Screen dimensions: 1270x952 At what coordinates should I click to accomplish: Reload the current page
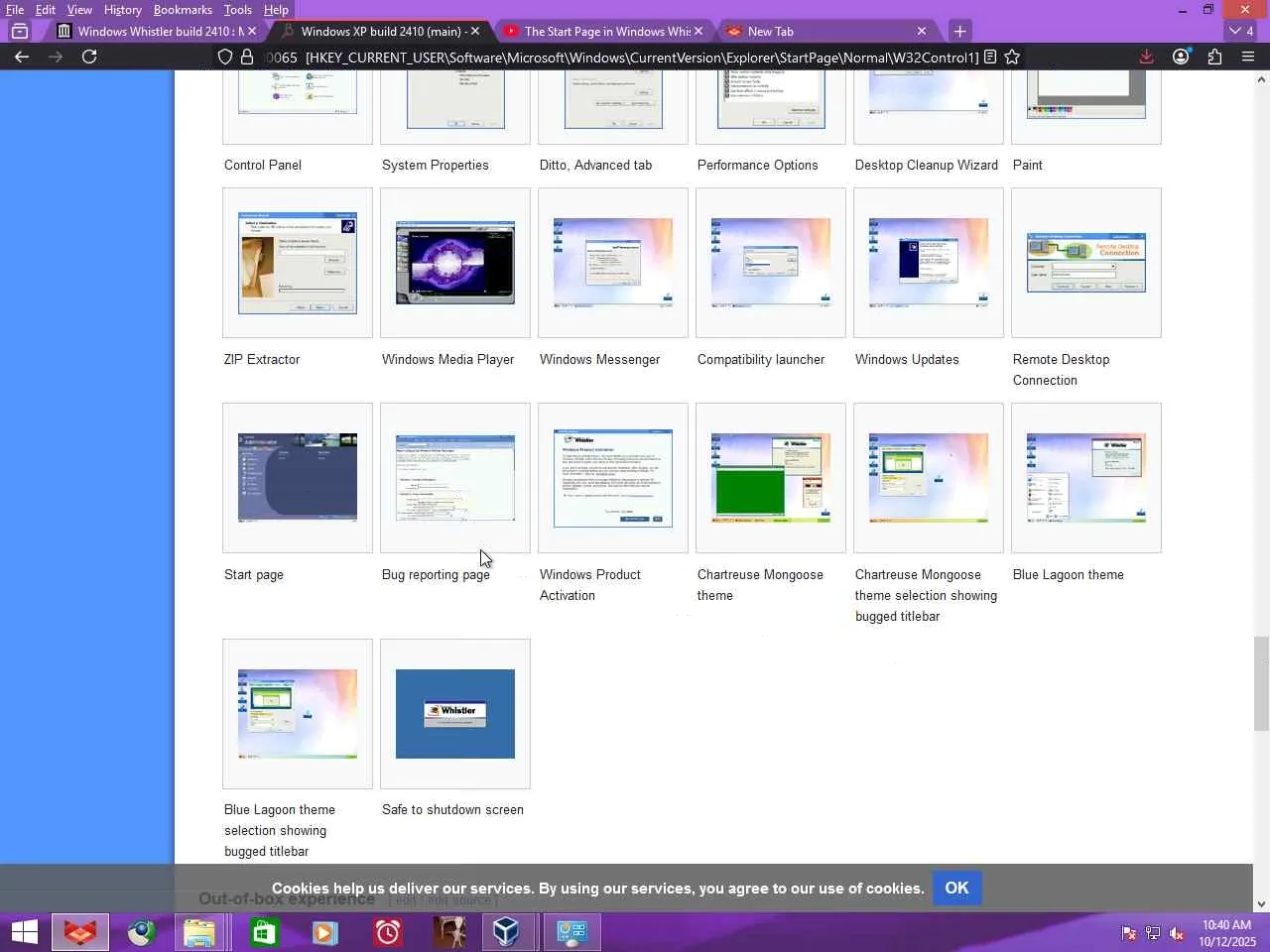click(89, 57)
